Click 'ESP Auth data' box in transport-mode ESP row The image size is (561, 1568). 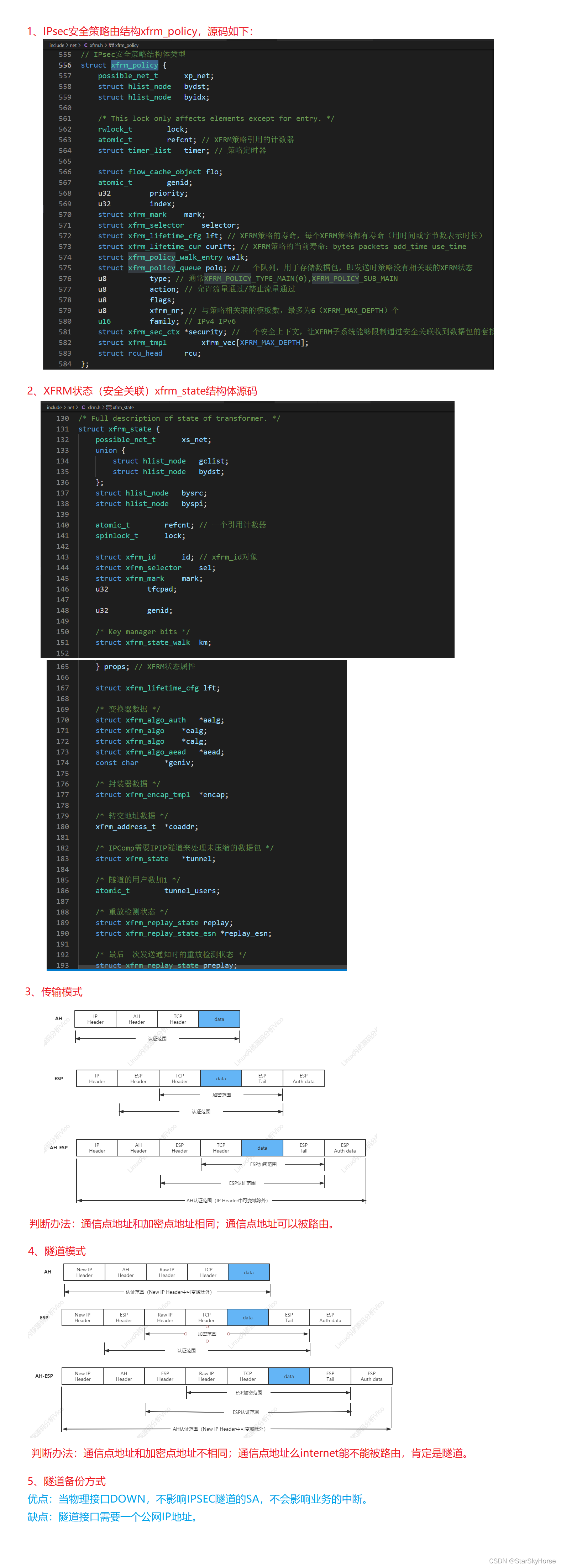click(x=303, y=1079)
